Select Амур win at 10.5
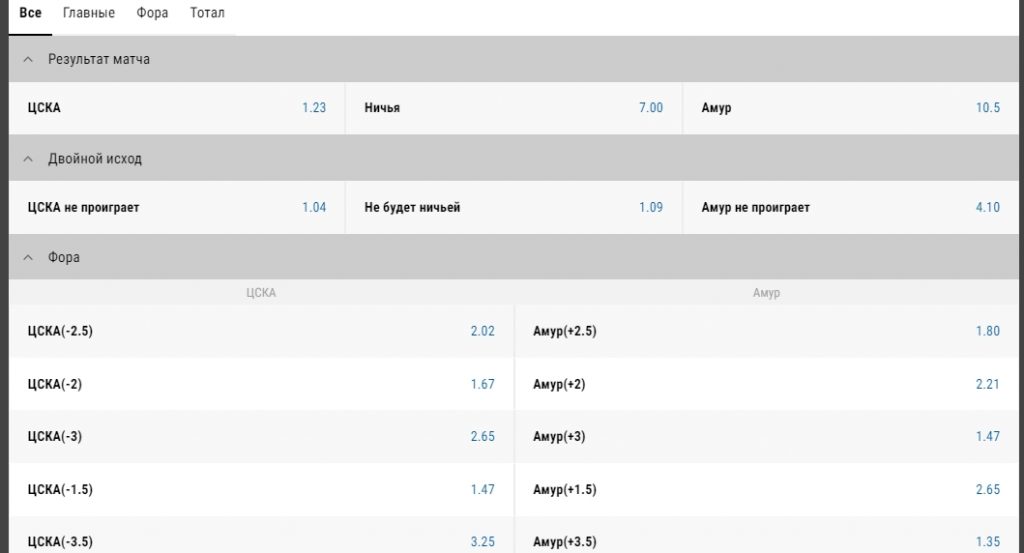Viewport: 1024px width, 553px height. click(x=850, y=108)
